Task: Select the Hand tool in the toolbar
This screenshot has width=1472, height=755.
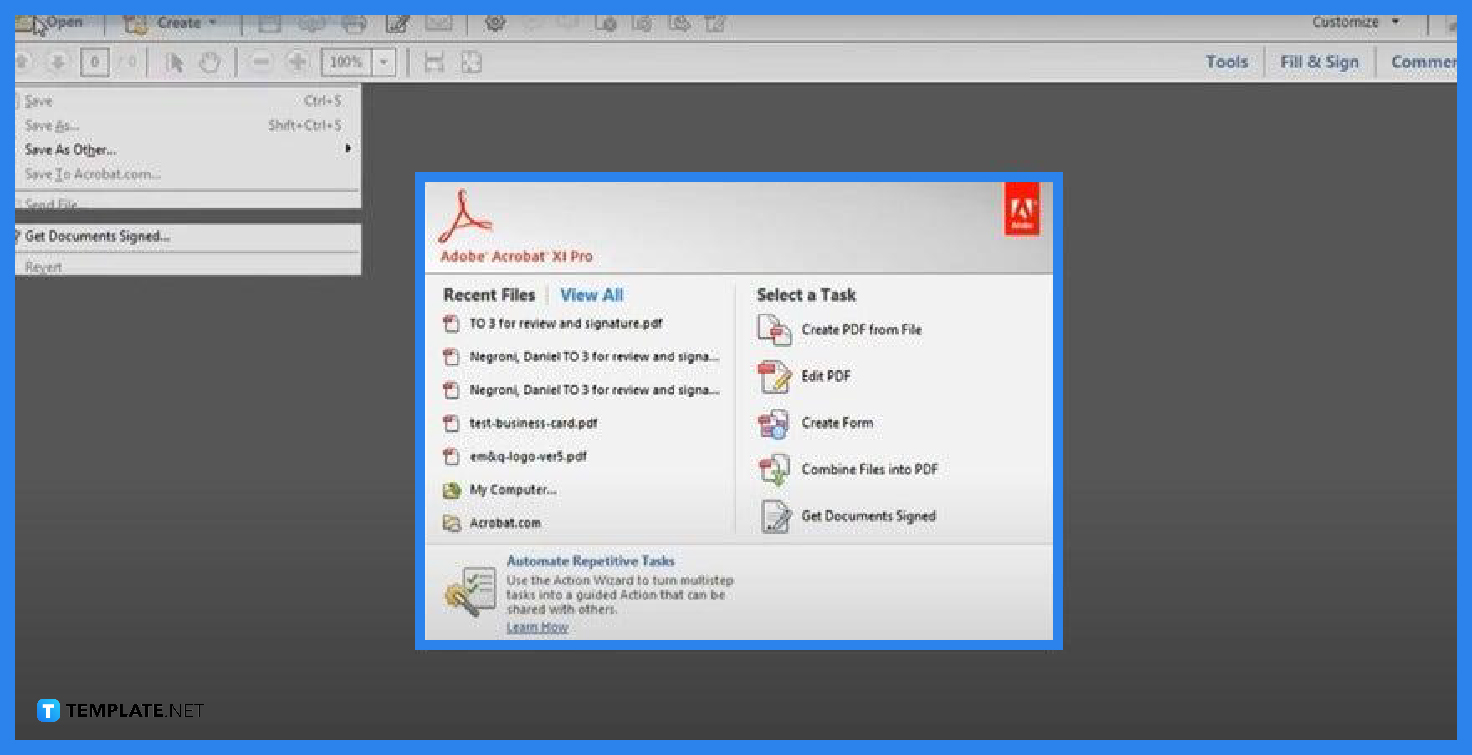Action: click(209, 61)
